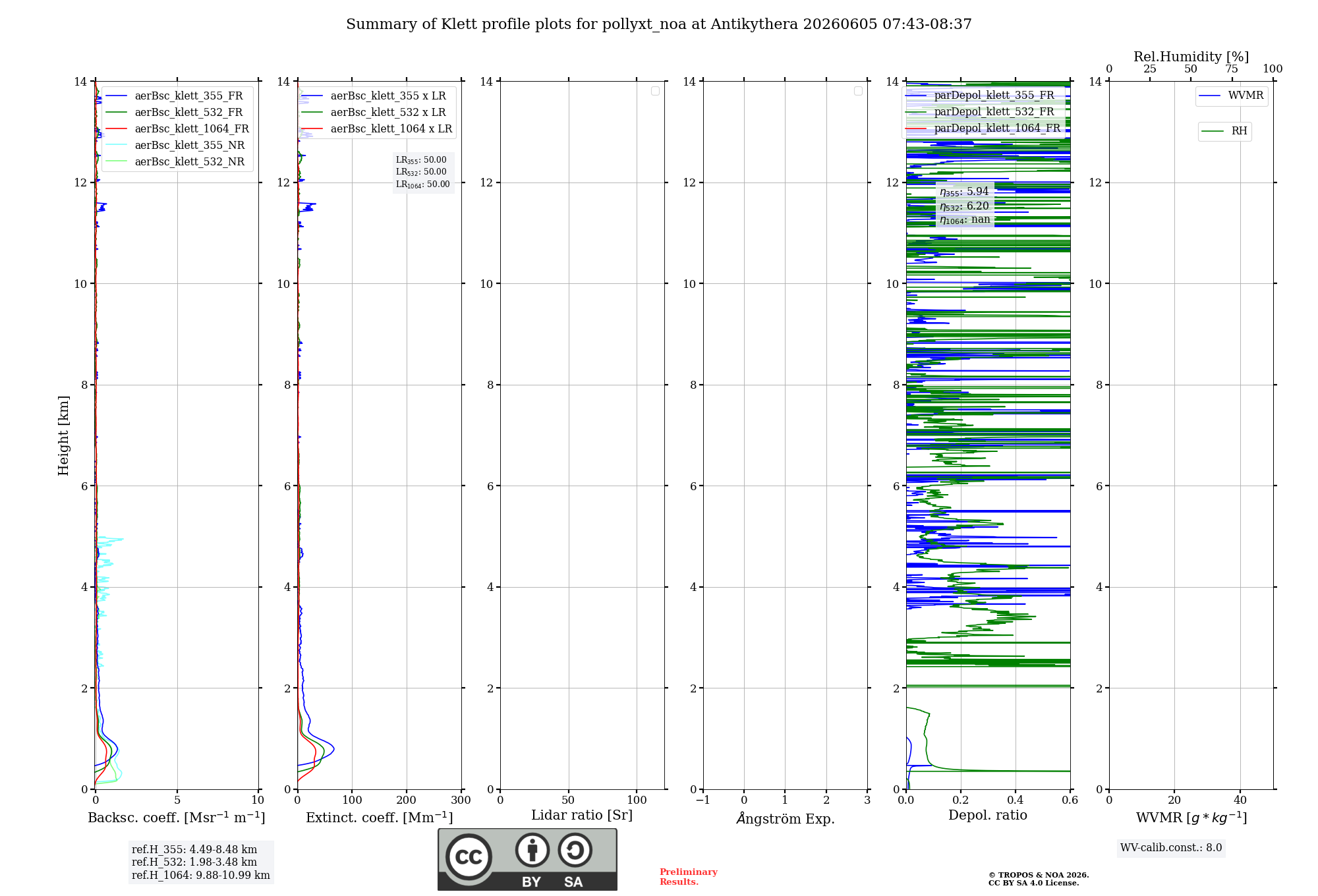Viewport: 1318px width, 896px height.
Task: Click the empty legend box in Lidar ratio panel
Action: [x=655, y=91]
